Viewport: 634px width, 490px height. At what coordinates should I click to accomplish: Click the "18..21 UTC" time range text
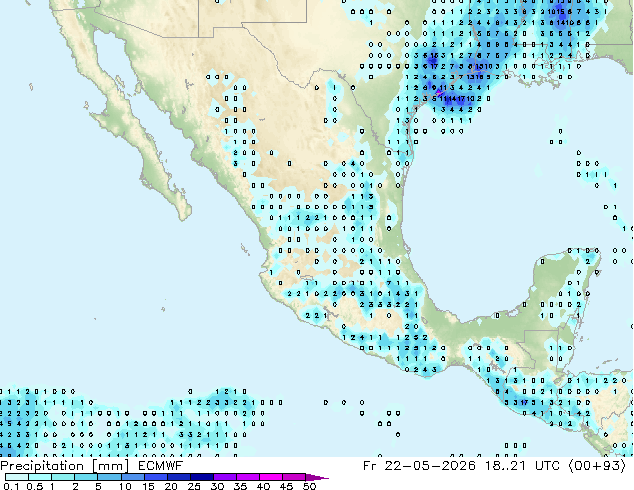click(522, 466)
